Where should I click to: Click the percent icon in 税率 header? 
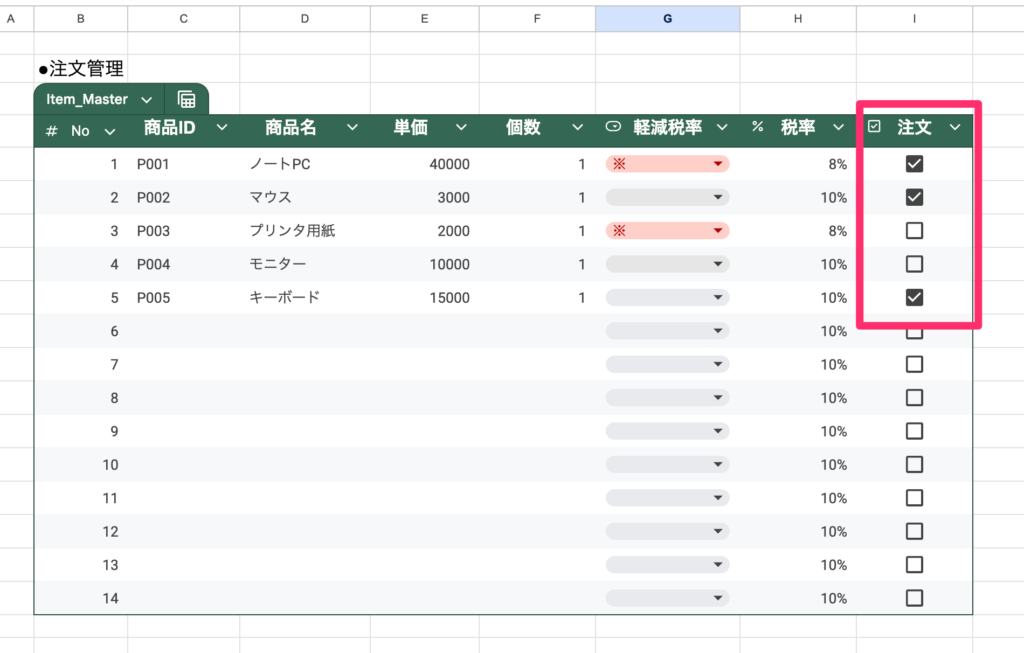757,127
